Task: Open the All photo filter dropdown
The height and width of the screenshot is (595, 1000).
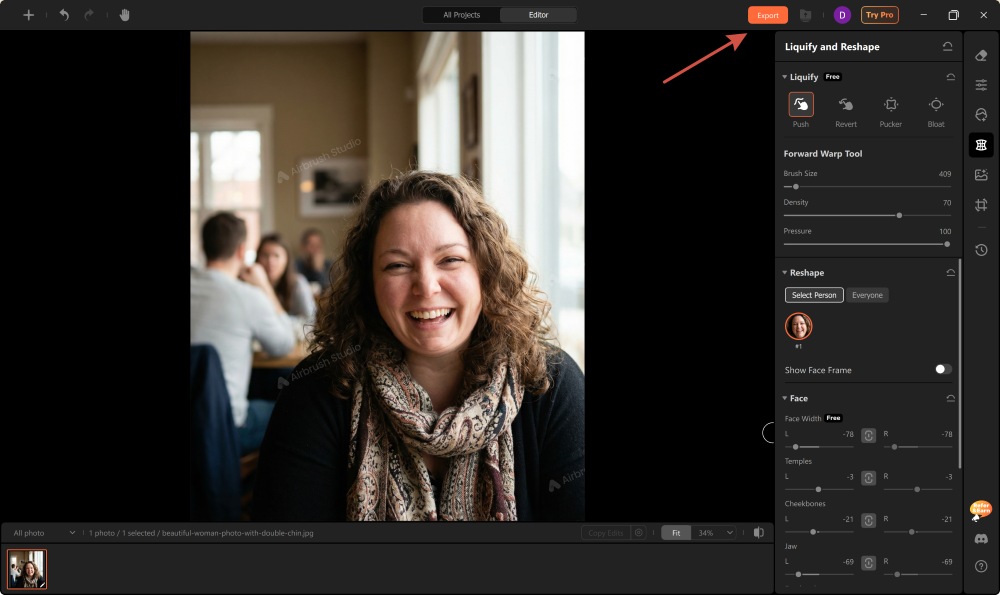Action: point(44,533)
